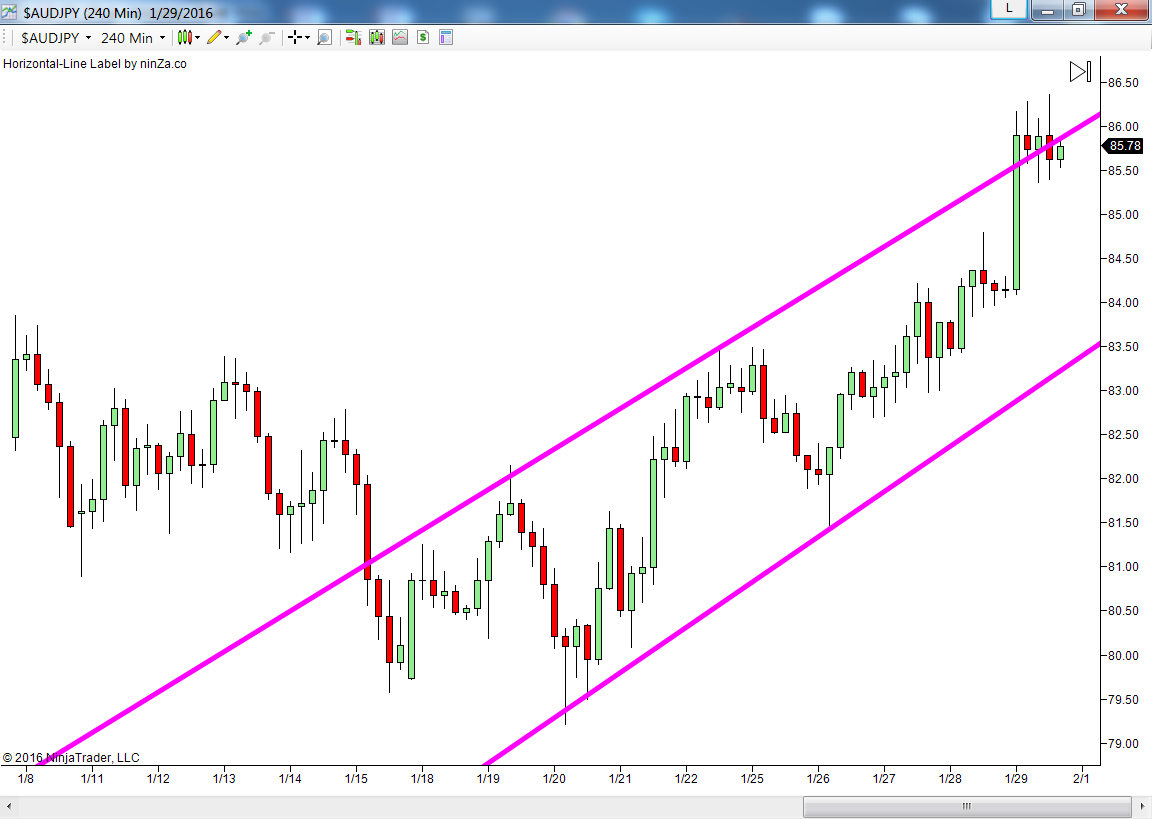Viewport: 1152px width, 819px height.
Task: Click the 85.78 current price marker
Action: [1123, 145]
